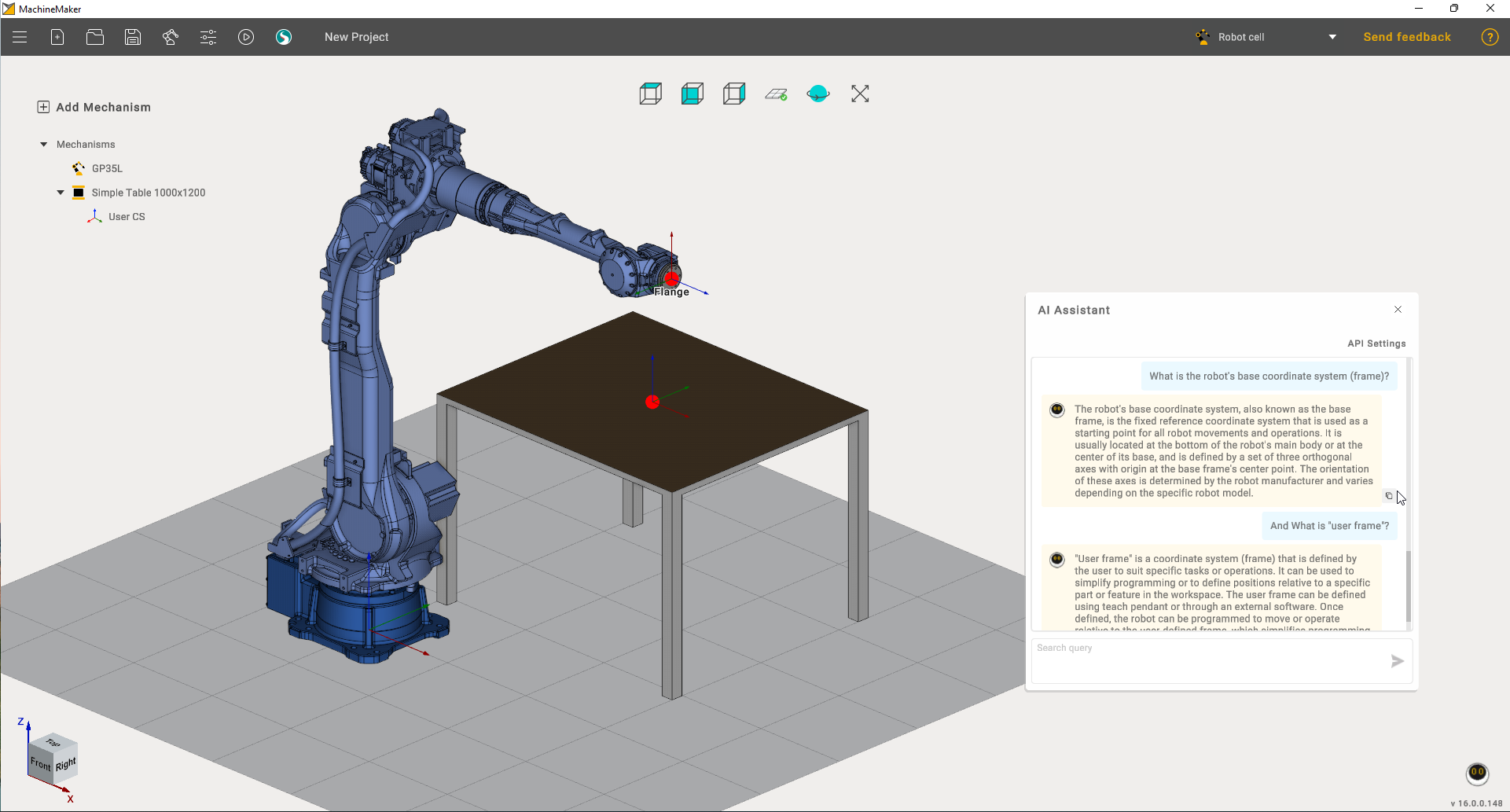
Task: Switch to top view cube
Action: (x=650, y=94)
